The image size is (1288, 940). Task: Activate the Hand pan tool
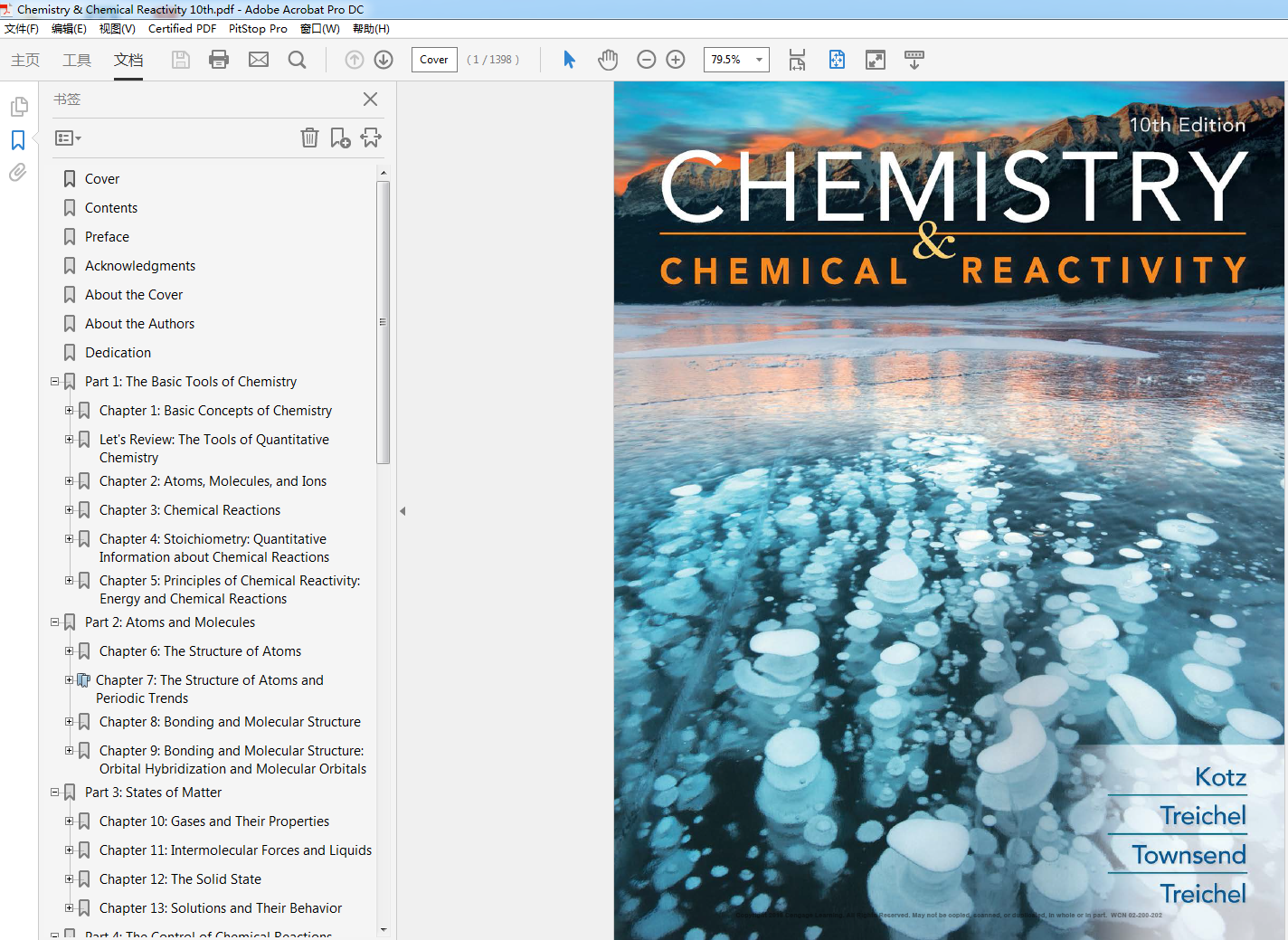(x=608, y=60)
